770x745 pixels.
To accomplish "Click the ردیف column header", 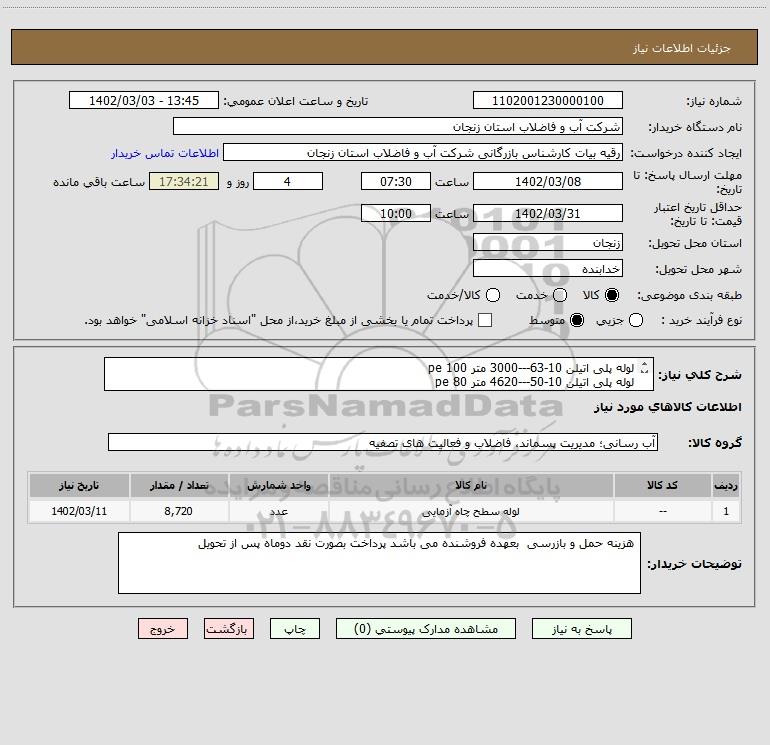I will [726, 485].
